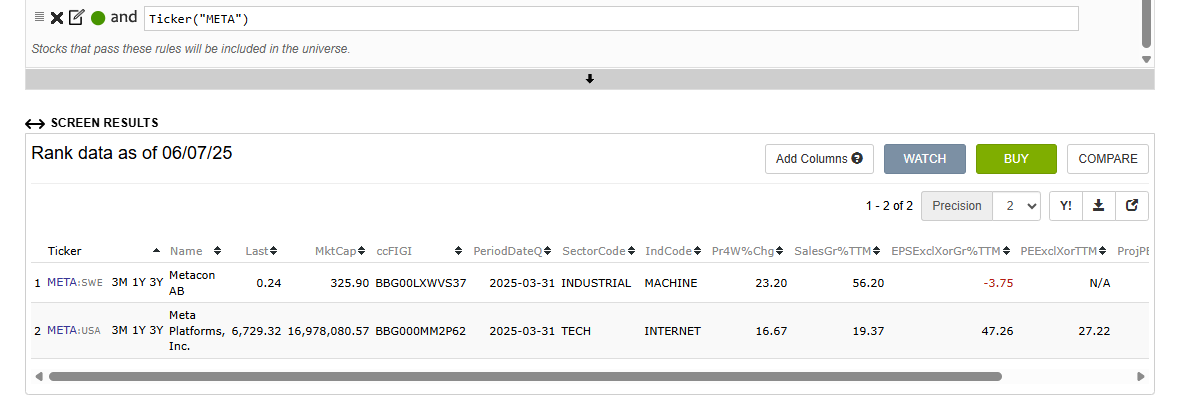Select the 47.26 EPS growth value
The width and height of the screenshot is (1189, 412).
[998, 331]
